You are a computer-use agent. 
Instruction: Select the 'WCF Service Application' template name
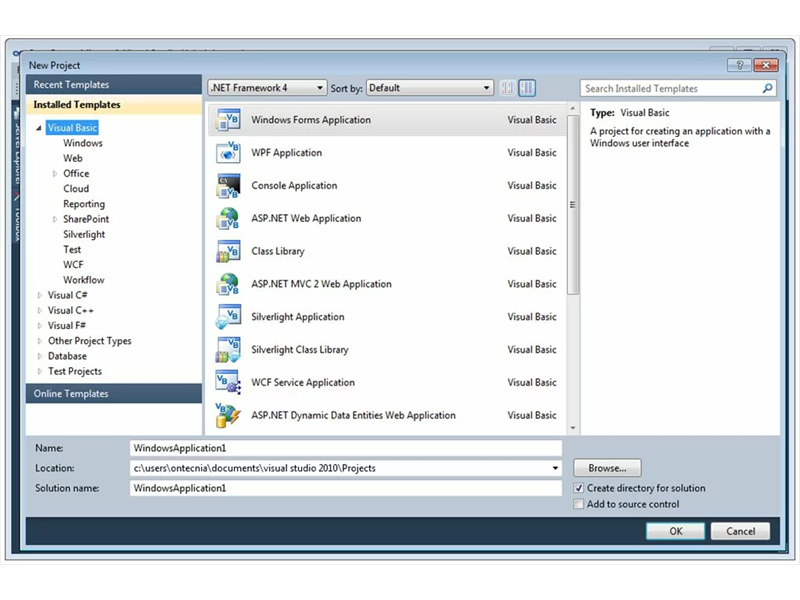pyautogui.click(x=303, y=383)
